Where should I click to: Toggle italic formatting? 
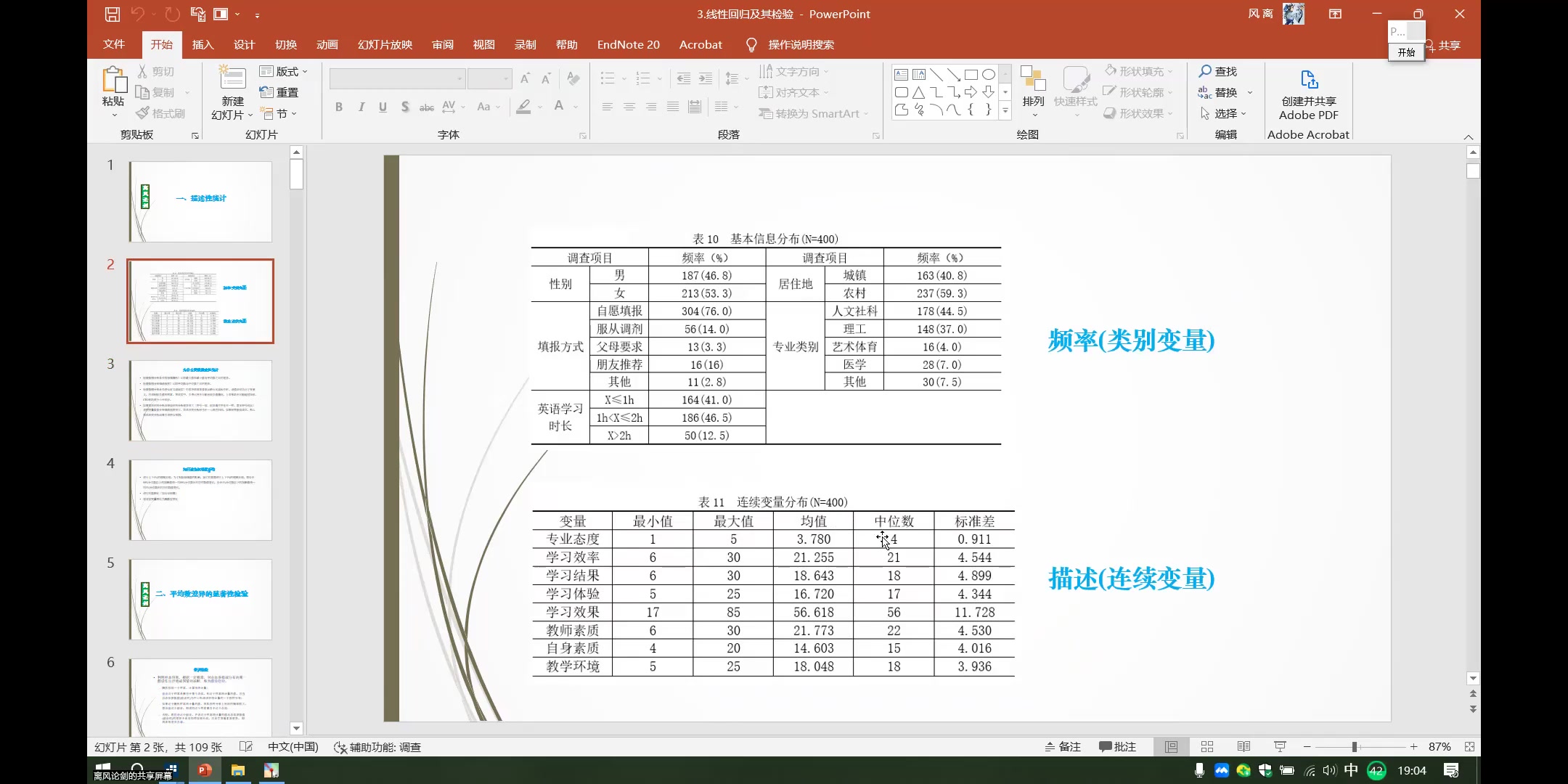(361, 107)
